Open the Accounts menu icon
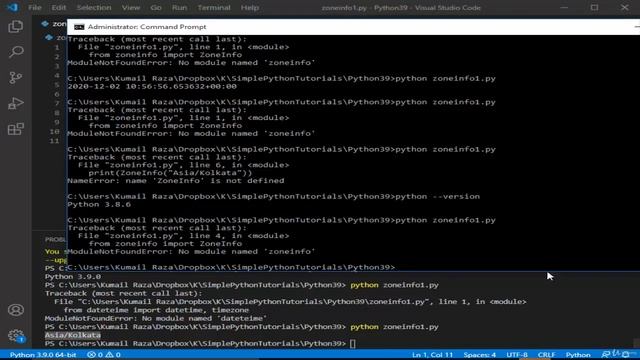Image resolution: width=640 pixels, height=360 pixels. point(16,310)
